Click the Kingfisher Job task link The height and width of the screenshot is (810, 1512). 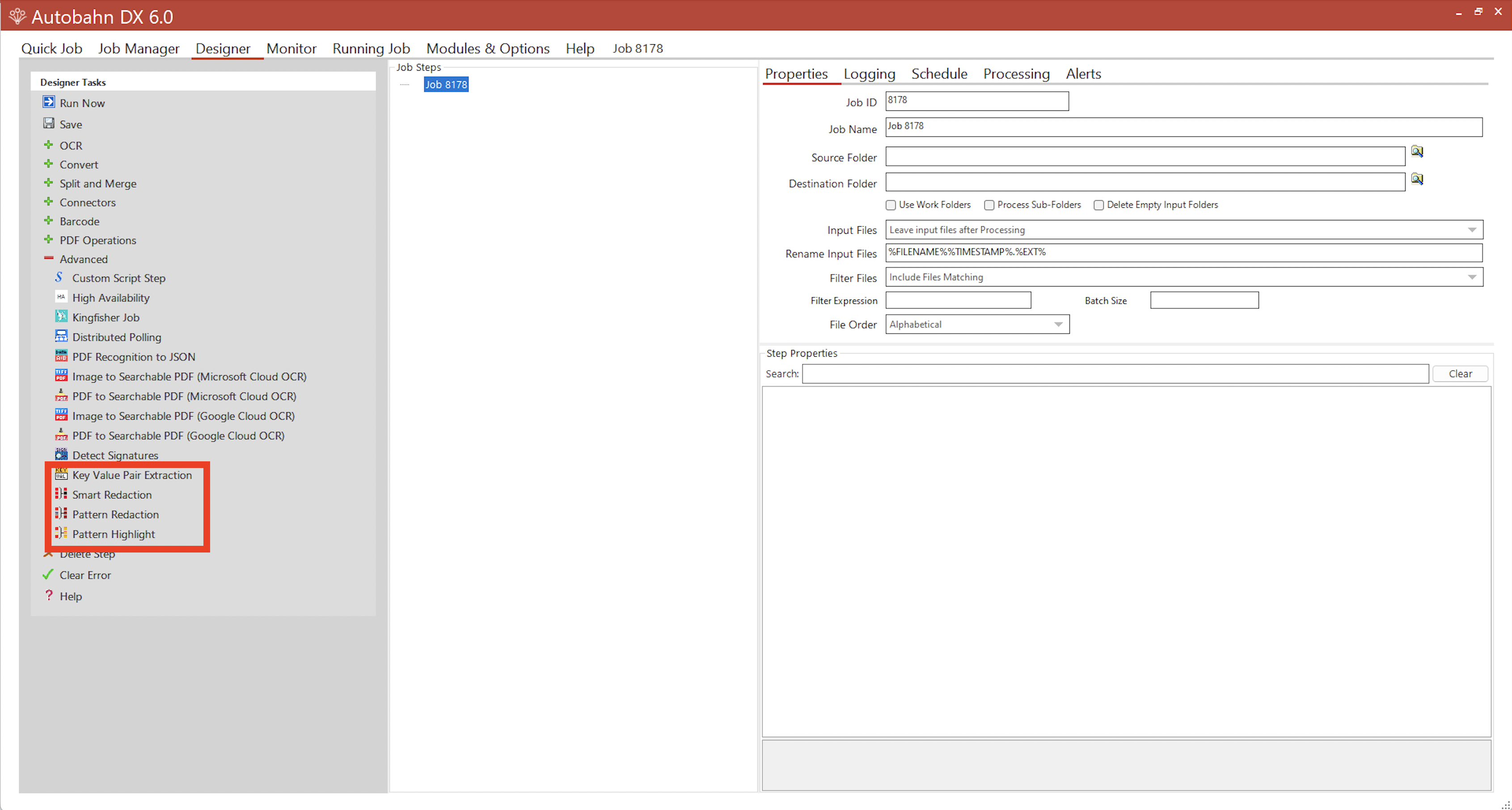(x=106, y=317)
